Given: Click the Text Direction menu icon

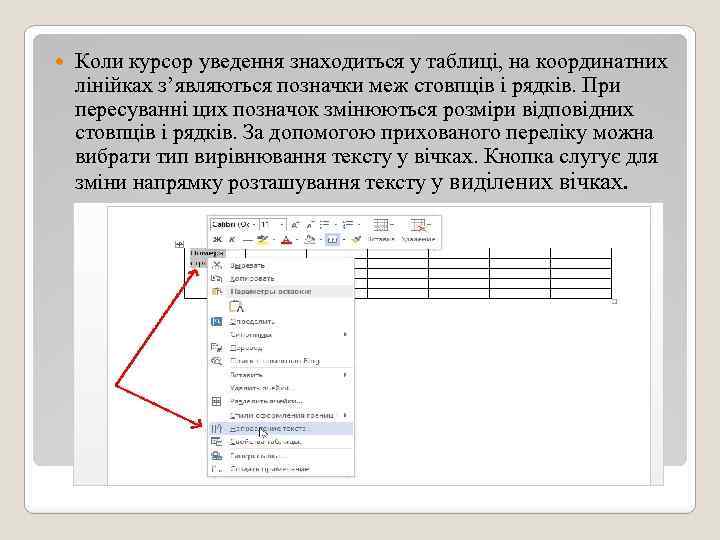Looking at the screenshot, I should pyautogui.click(x=216, y=428).
